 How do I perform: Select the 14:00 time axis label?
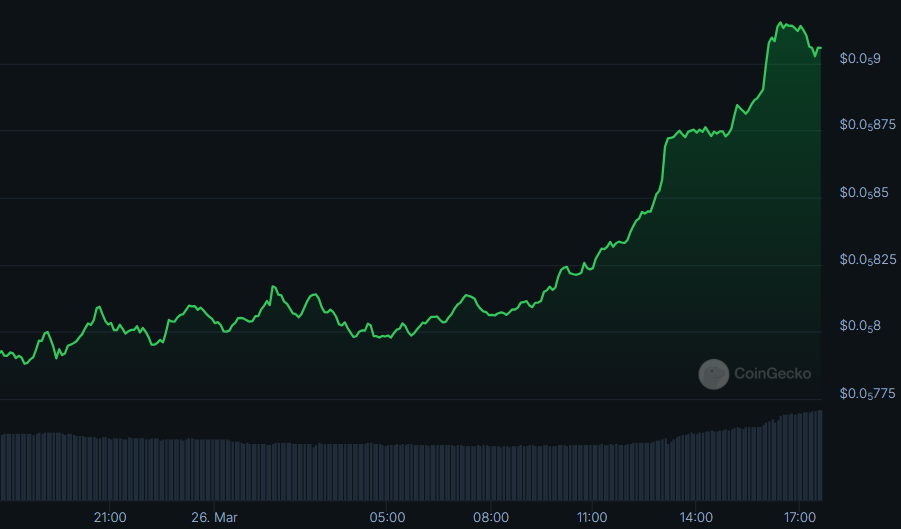pyautogui.click(x=696, y=517)
